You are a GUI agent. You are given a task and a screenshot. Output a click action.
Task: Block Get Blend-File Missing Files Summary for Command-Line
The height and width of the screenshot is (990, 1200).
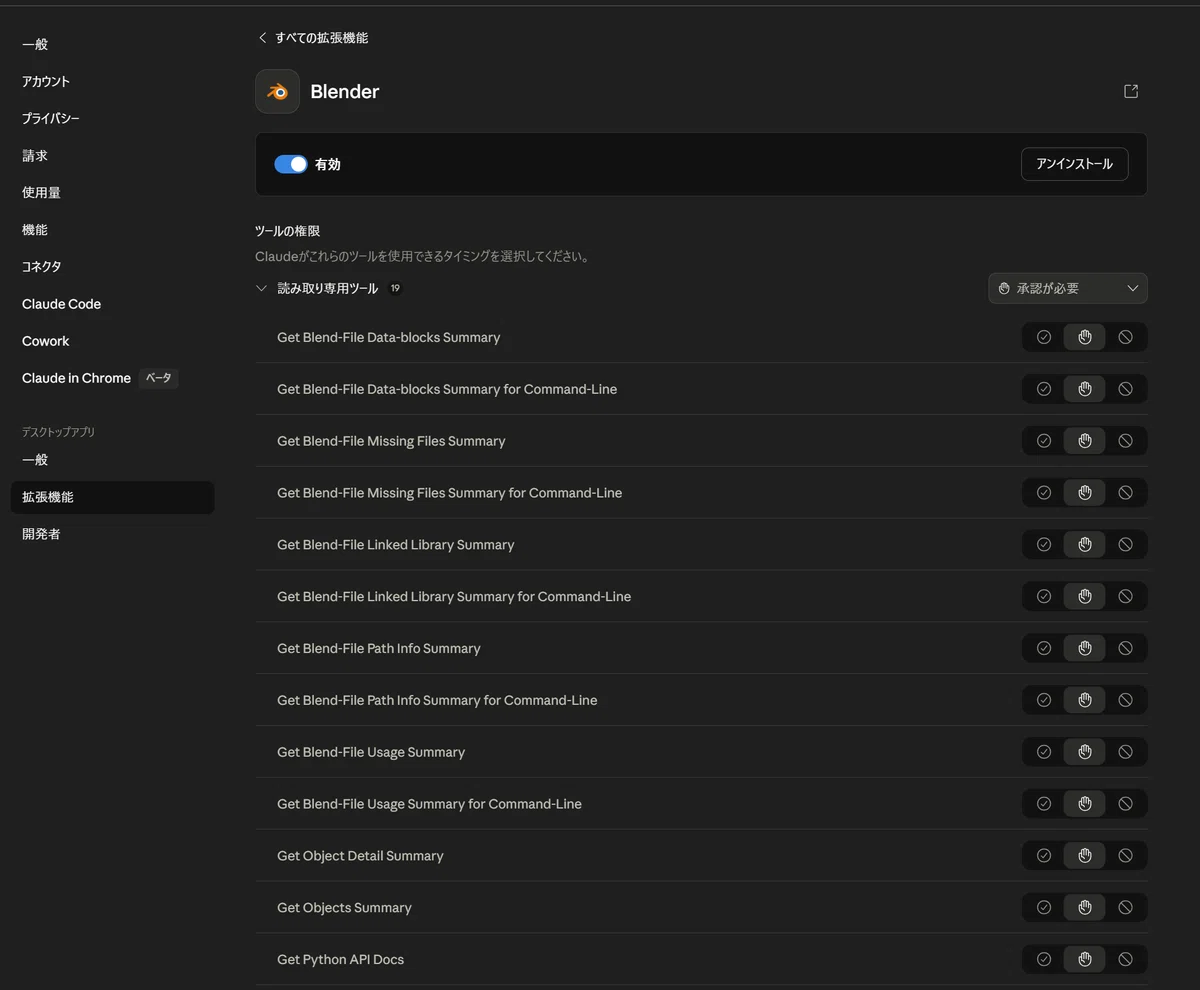pos(1125,493)
